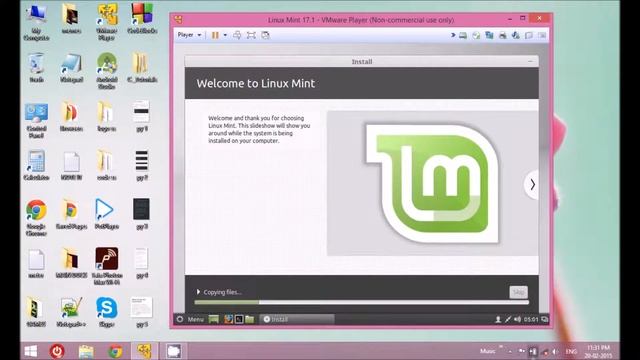Select VMware Player on the Windows taskbar

(144, 351)
